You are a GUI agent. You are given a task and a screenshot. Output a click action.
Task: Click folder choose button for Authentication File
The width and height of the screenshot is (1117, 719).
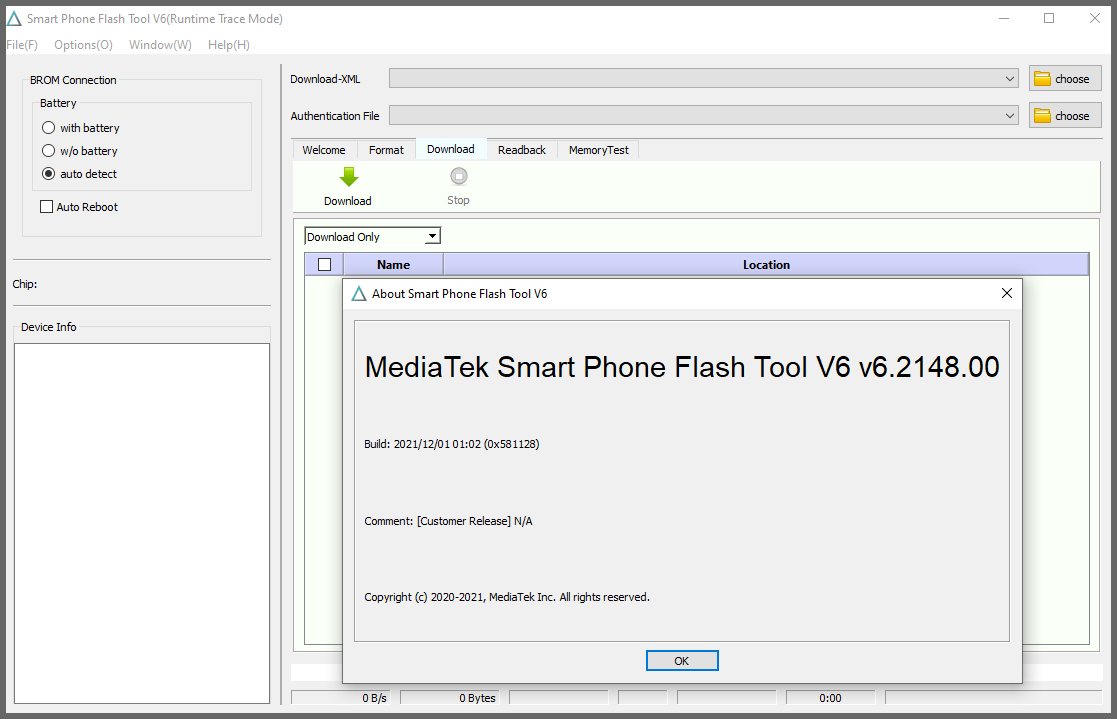pos(1064,116)
